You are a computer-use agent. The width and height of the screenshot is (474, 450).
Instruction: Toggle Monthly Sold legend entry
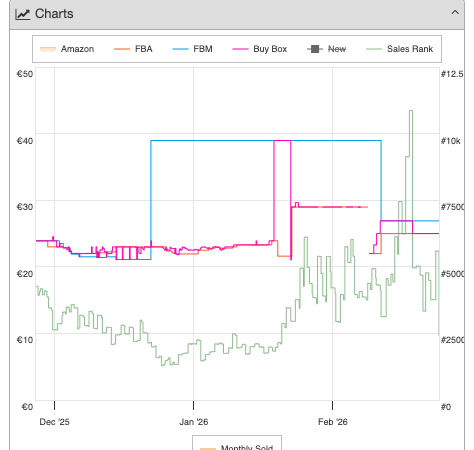point(237,447)
